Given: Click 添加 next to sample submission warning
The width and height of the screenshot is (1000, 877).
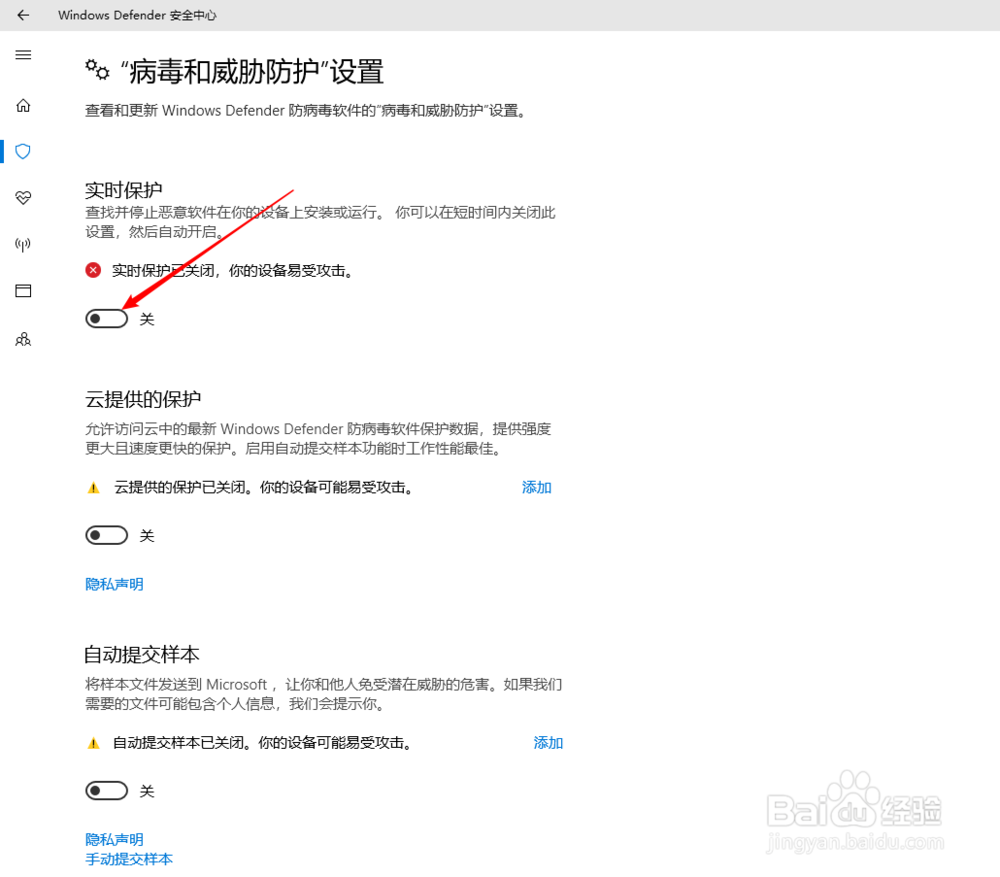Looking at the screenshot, I should point(548,742).
